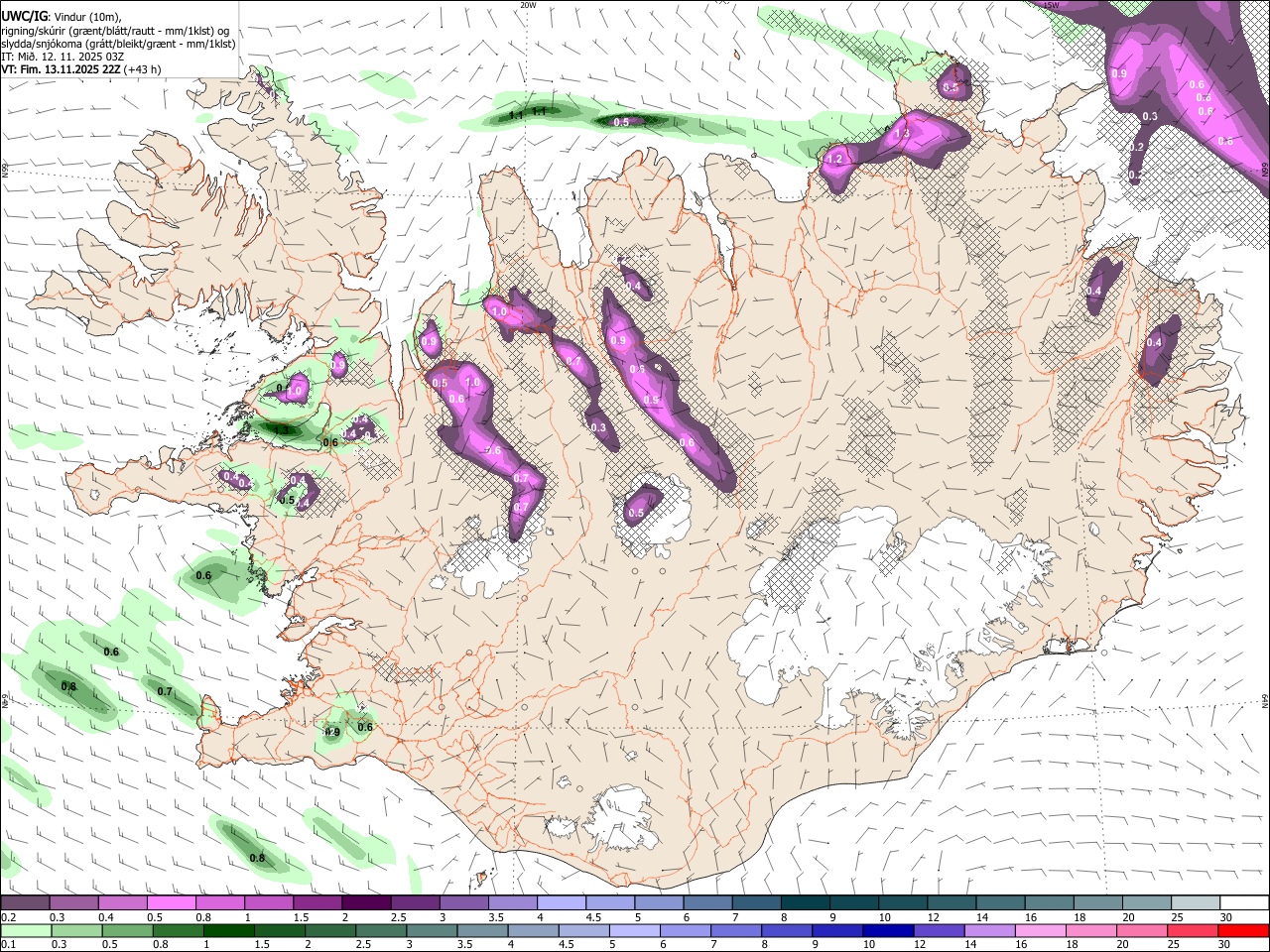The height and width of the screenshot is (952, 1270).
Task: Click the '1.5' label on the snow scale
Action: point(300,917)
